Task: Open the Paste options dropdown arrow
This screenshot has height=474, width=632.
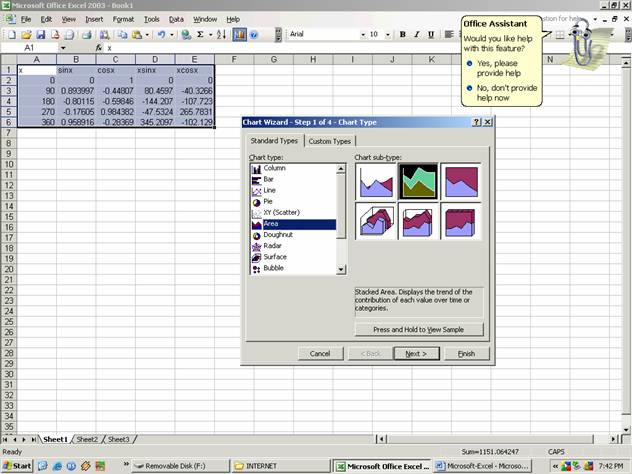Action: point(147,35)
